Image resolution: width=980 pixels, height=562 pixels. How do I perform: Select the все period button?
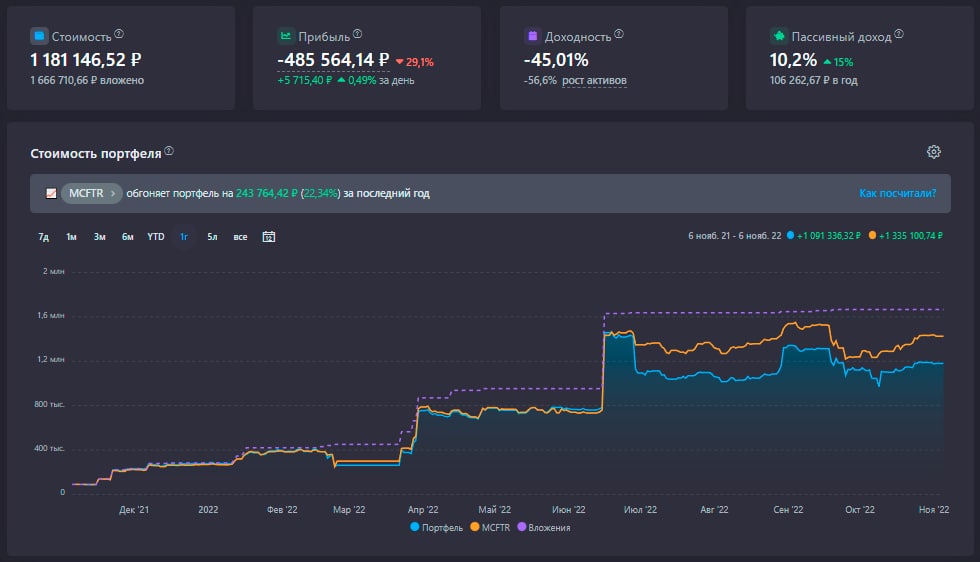coord(240,237)
